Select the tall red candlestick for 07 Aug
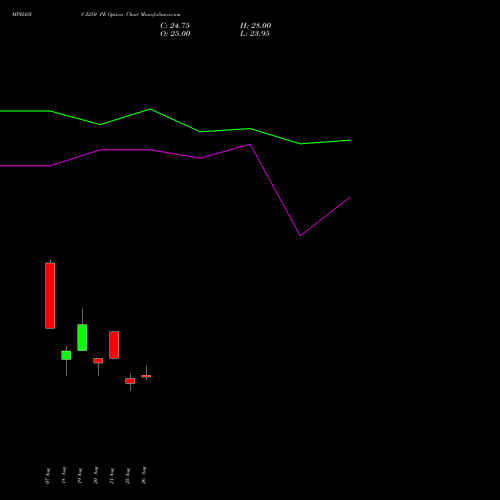Viewport: 500px width, 500px height. [x=50, y=295]
